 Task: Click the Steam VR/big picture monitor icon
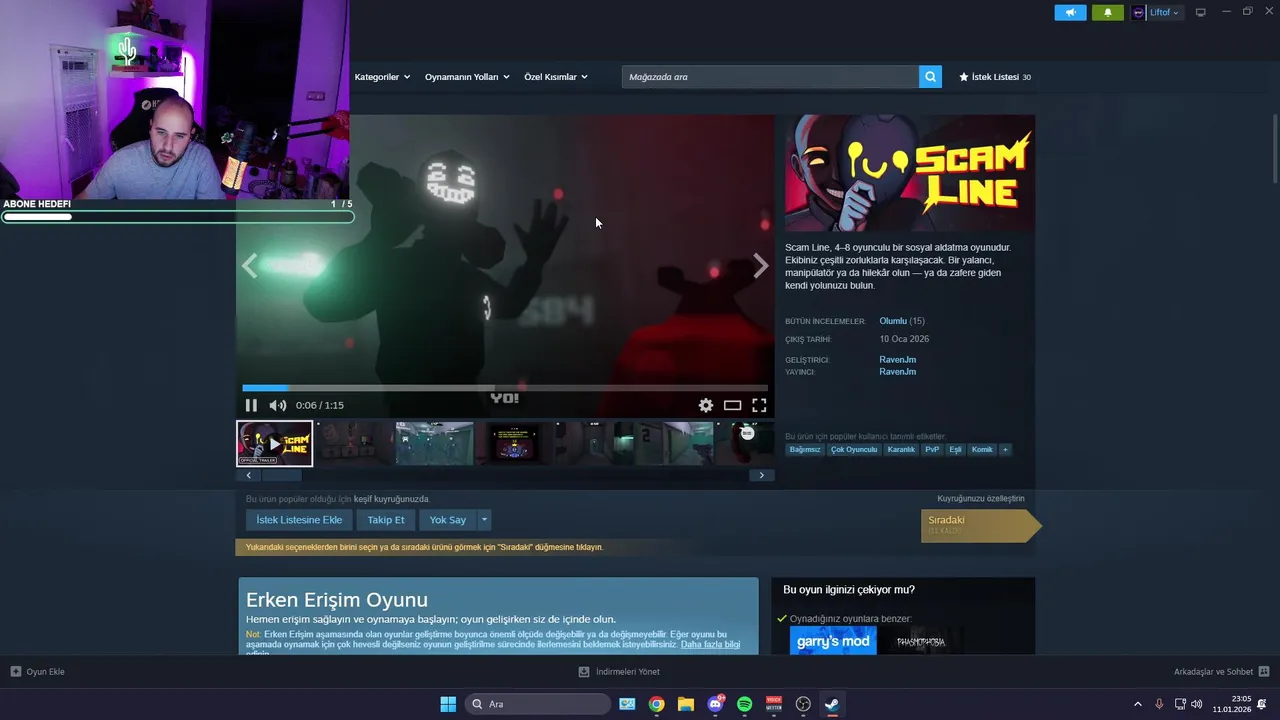(x=1201, y=12)
